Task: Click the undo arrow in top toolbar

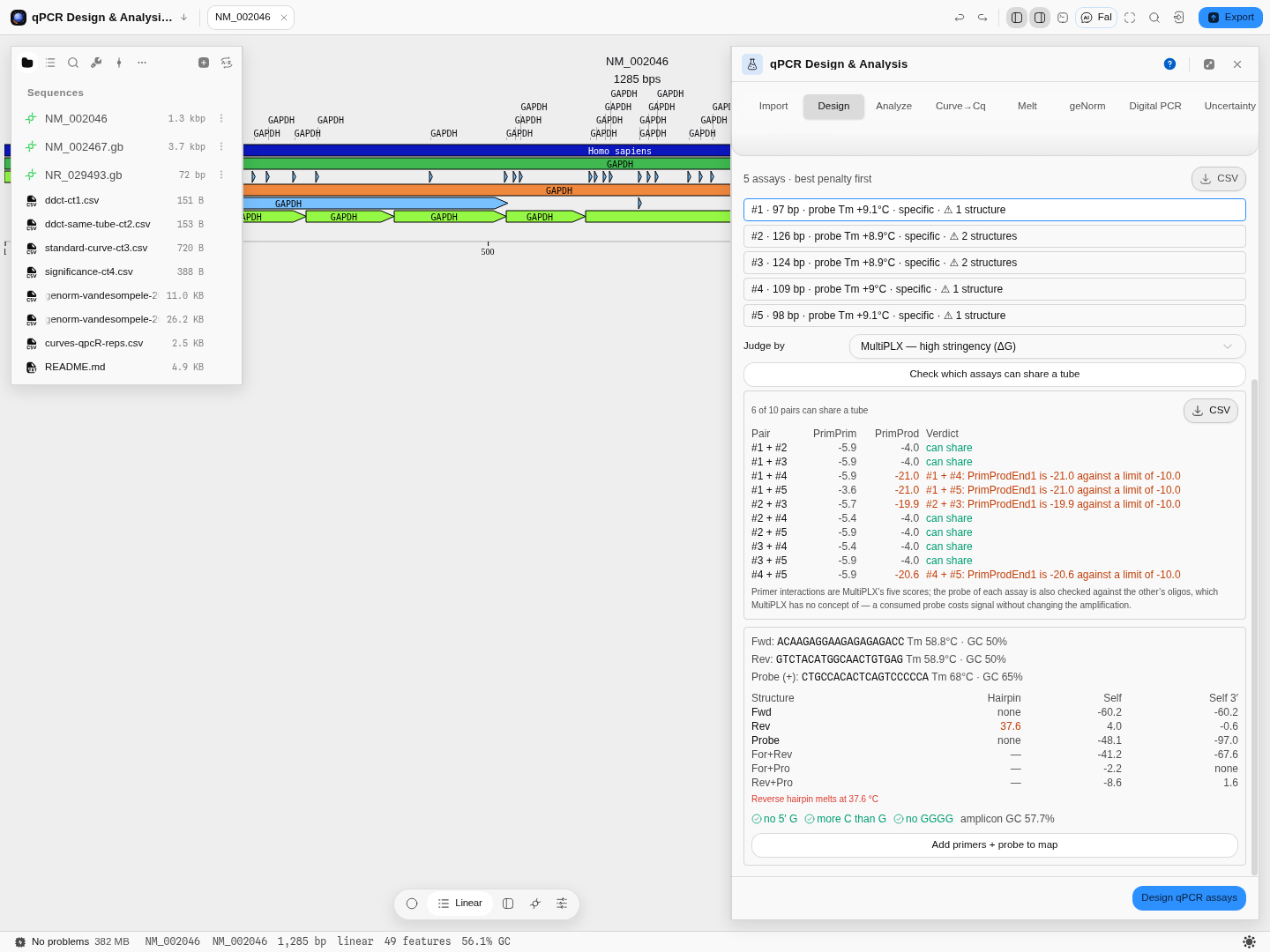Action: coord(960,18)
